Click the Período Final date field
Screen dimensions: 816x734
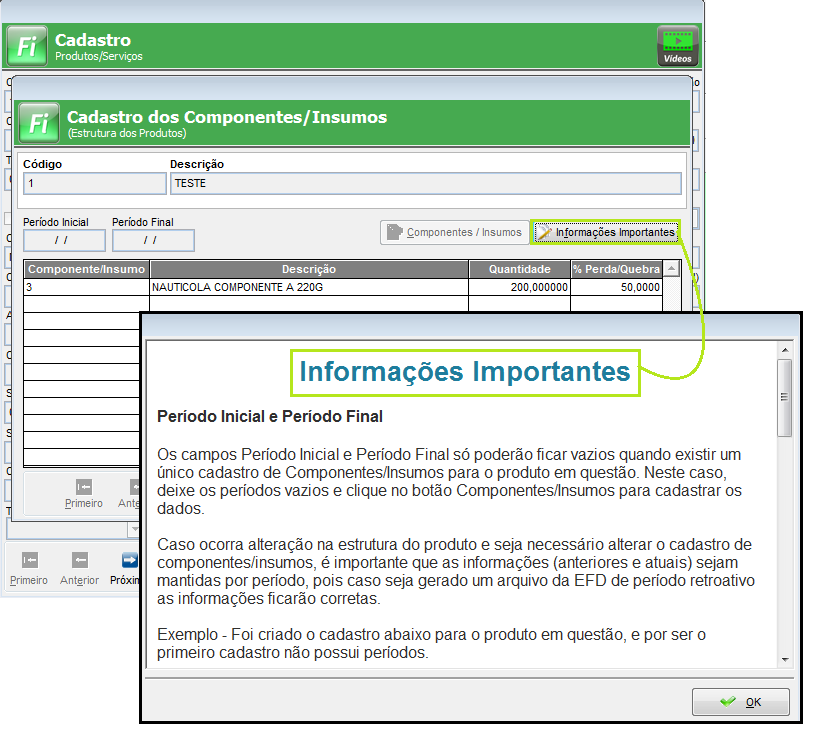pos(153,240)
